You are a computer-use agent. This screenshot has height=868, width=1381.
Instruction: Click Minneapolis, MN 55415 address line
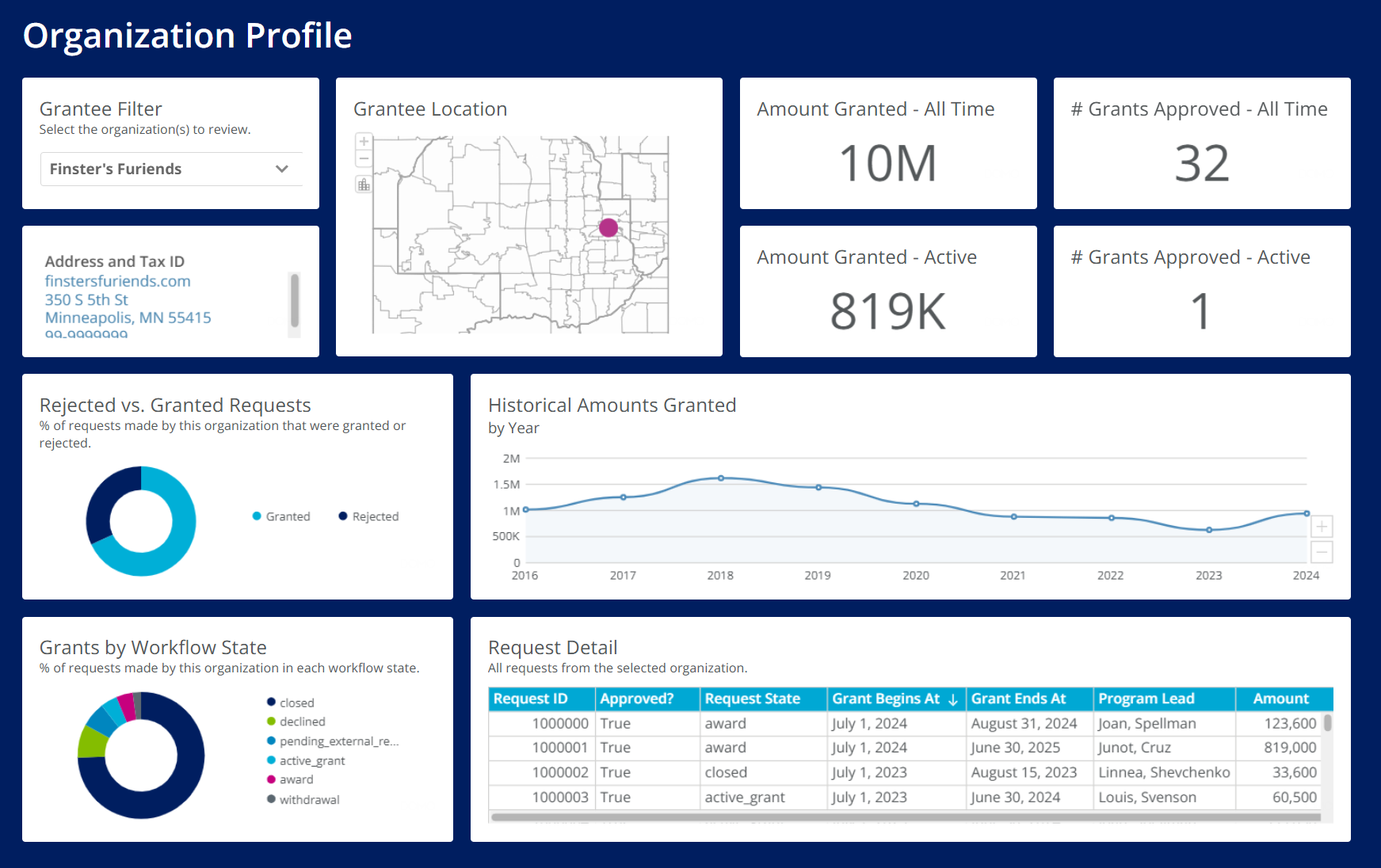coord(128,318)
